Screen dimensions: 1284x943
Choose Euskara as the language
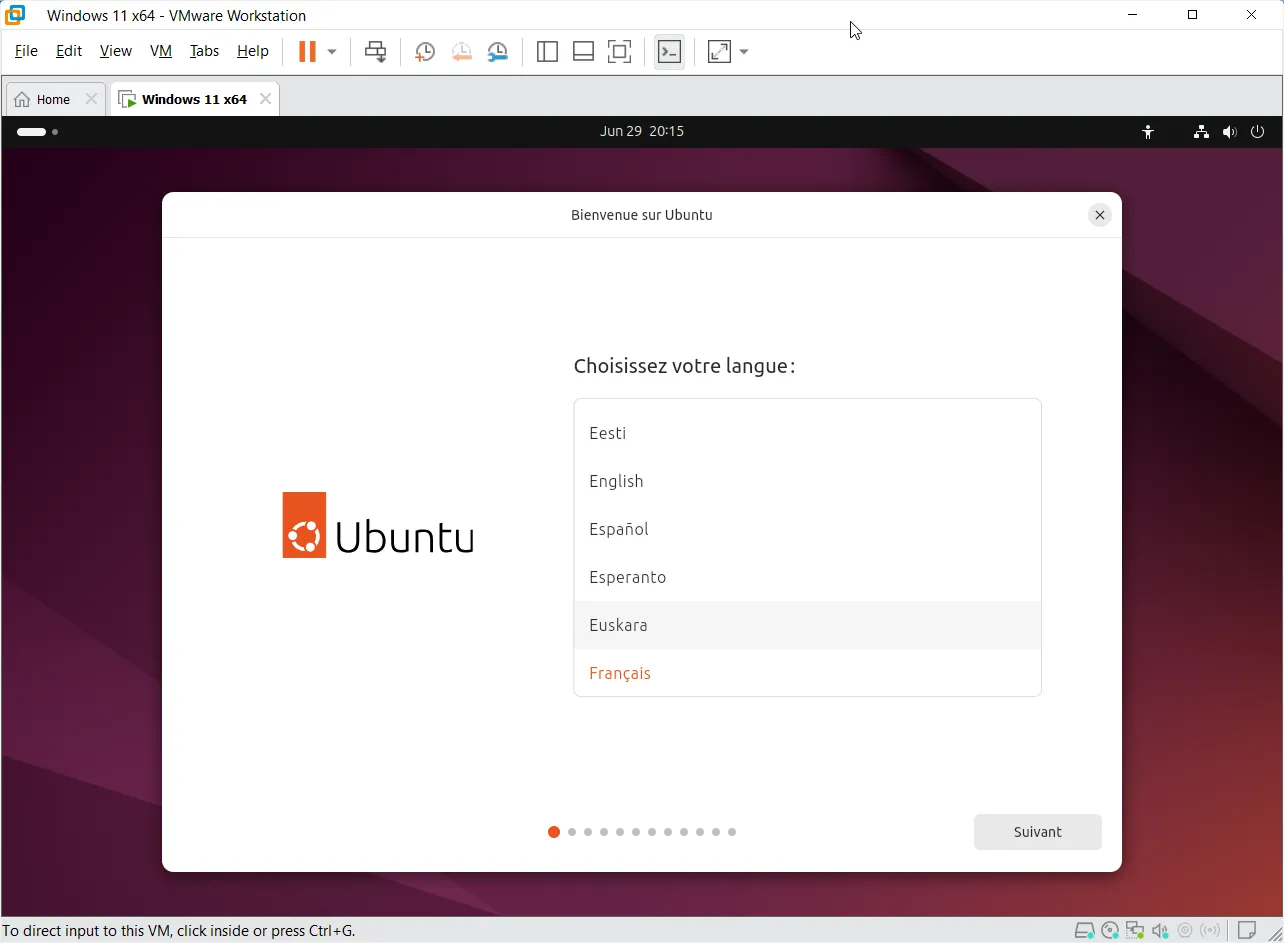(x=807, y=625)
